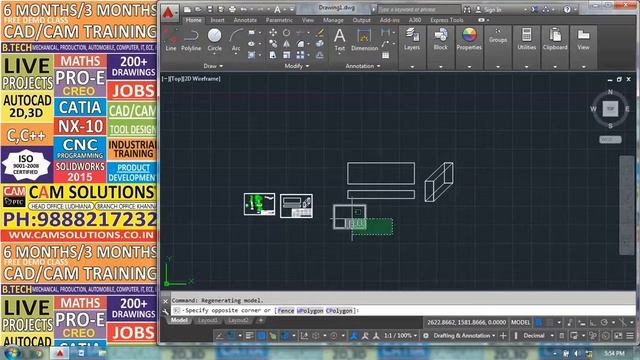Screen dimensions: 640x360
Task: Click the Move tool in Modify panel
Action: pyautogui.click(x=273, y=33)
